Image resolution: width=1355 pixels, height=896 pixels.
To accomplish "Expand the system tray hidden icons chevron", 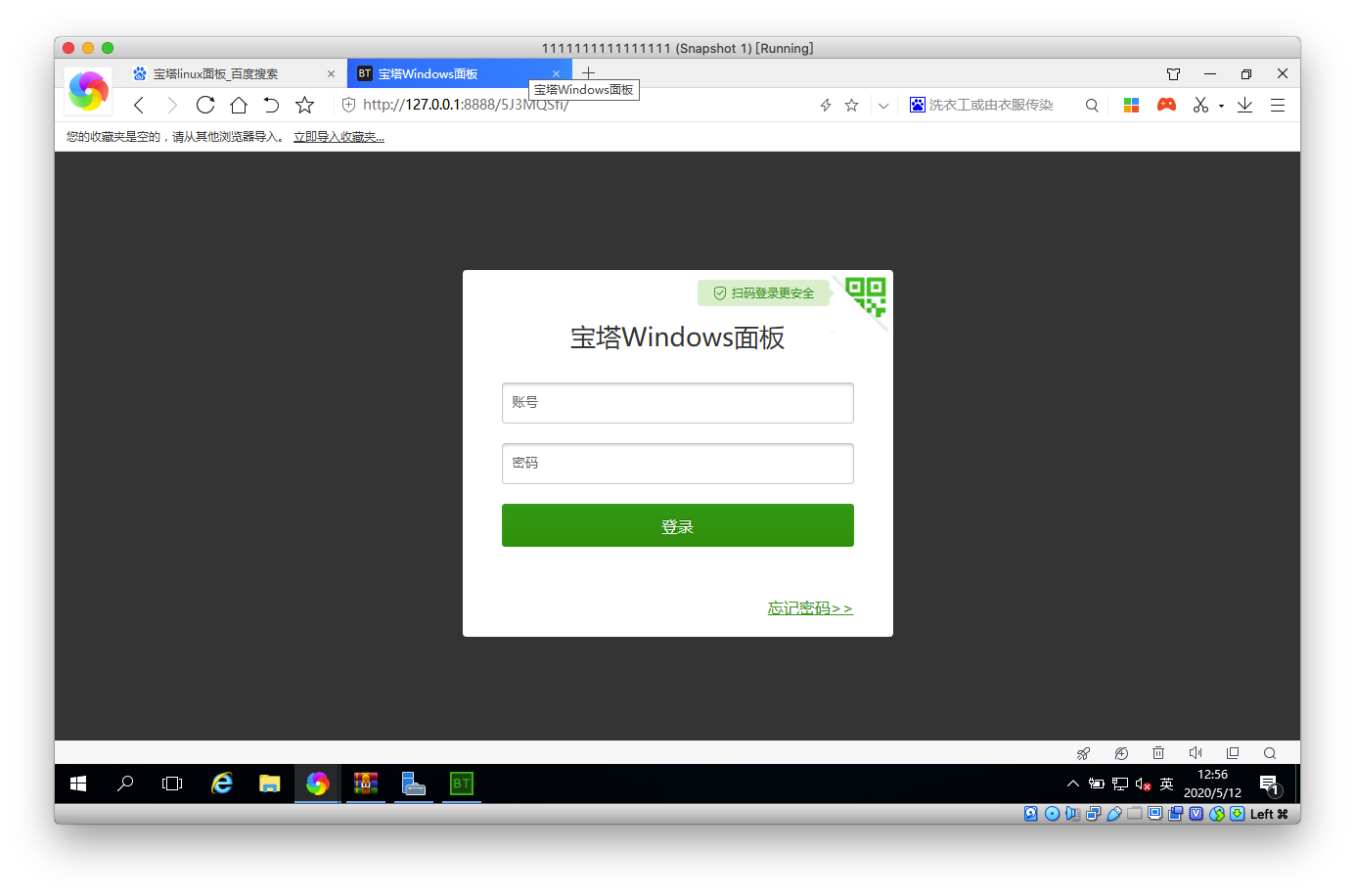I will pyautogui.click(x=1073, y=784).
